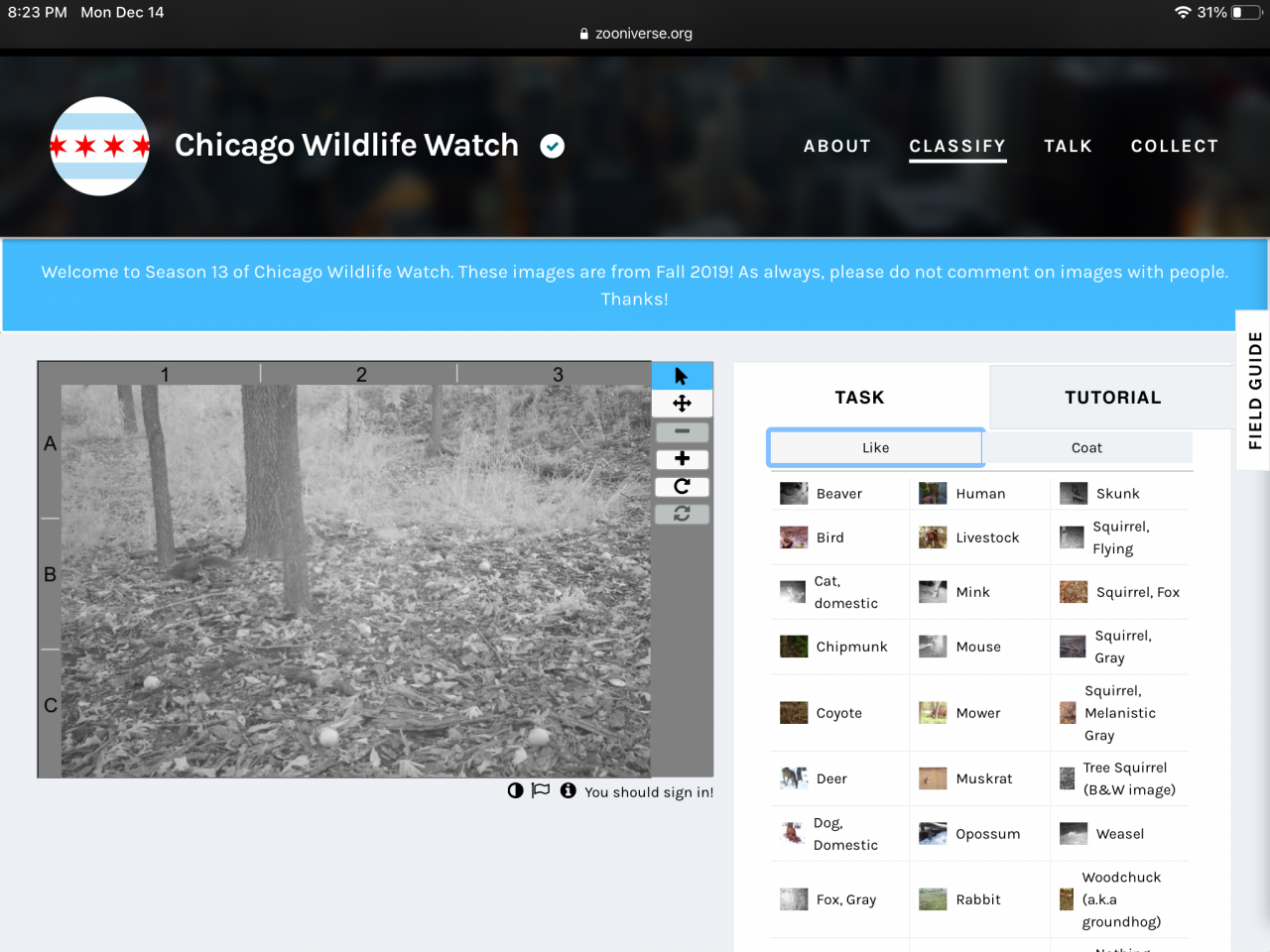Select the pointer annotation tool

(682, 376)
